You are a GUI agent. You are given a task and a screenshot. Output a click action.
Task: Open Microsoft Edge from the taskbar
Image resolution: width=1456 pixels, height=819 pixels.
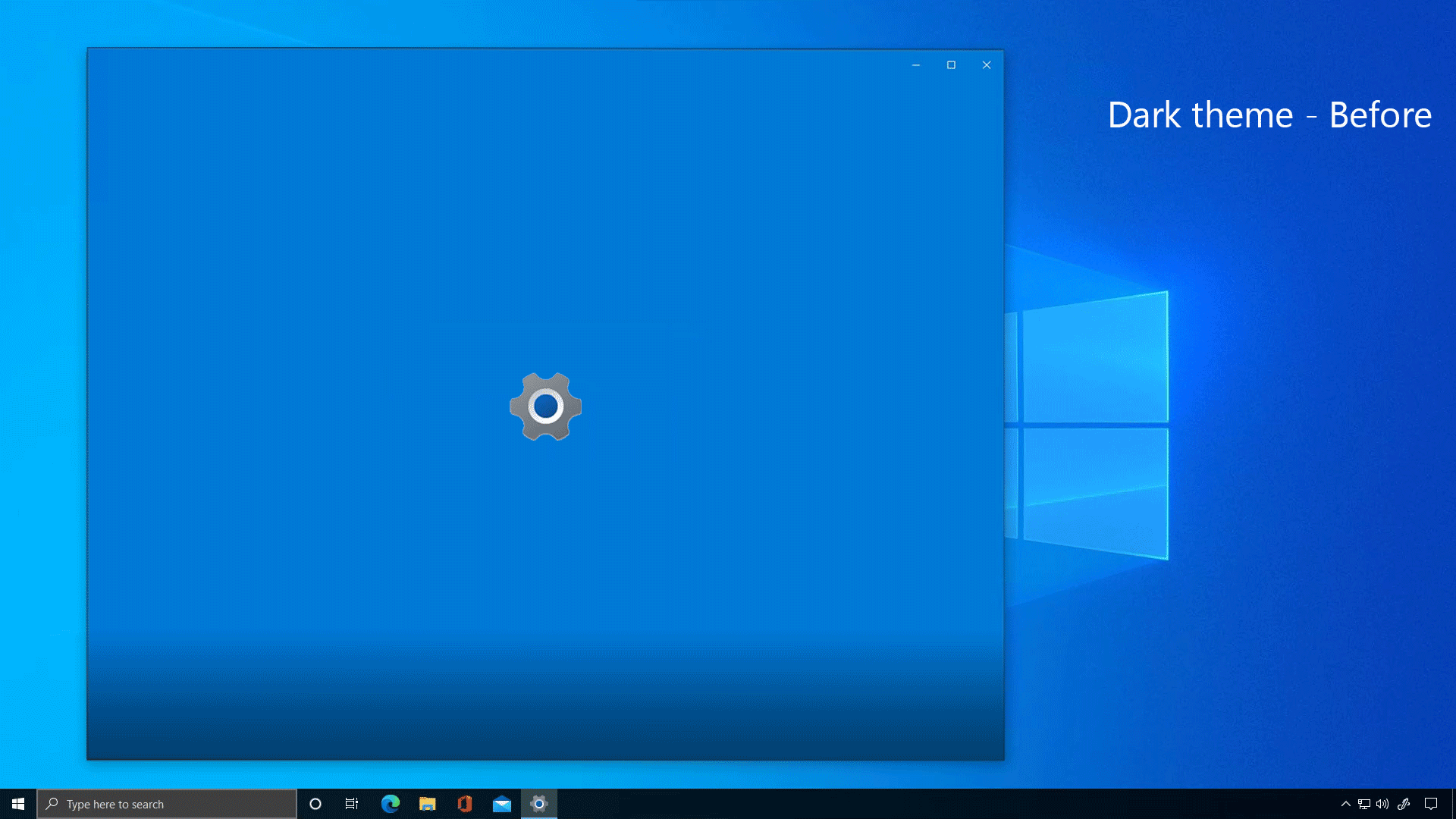391,804
